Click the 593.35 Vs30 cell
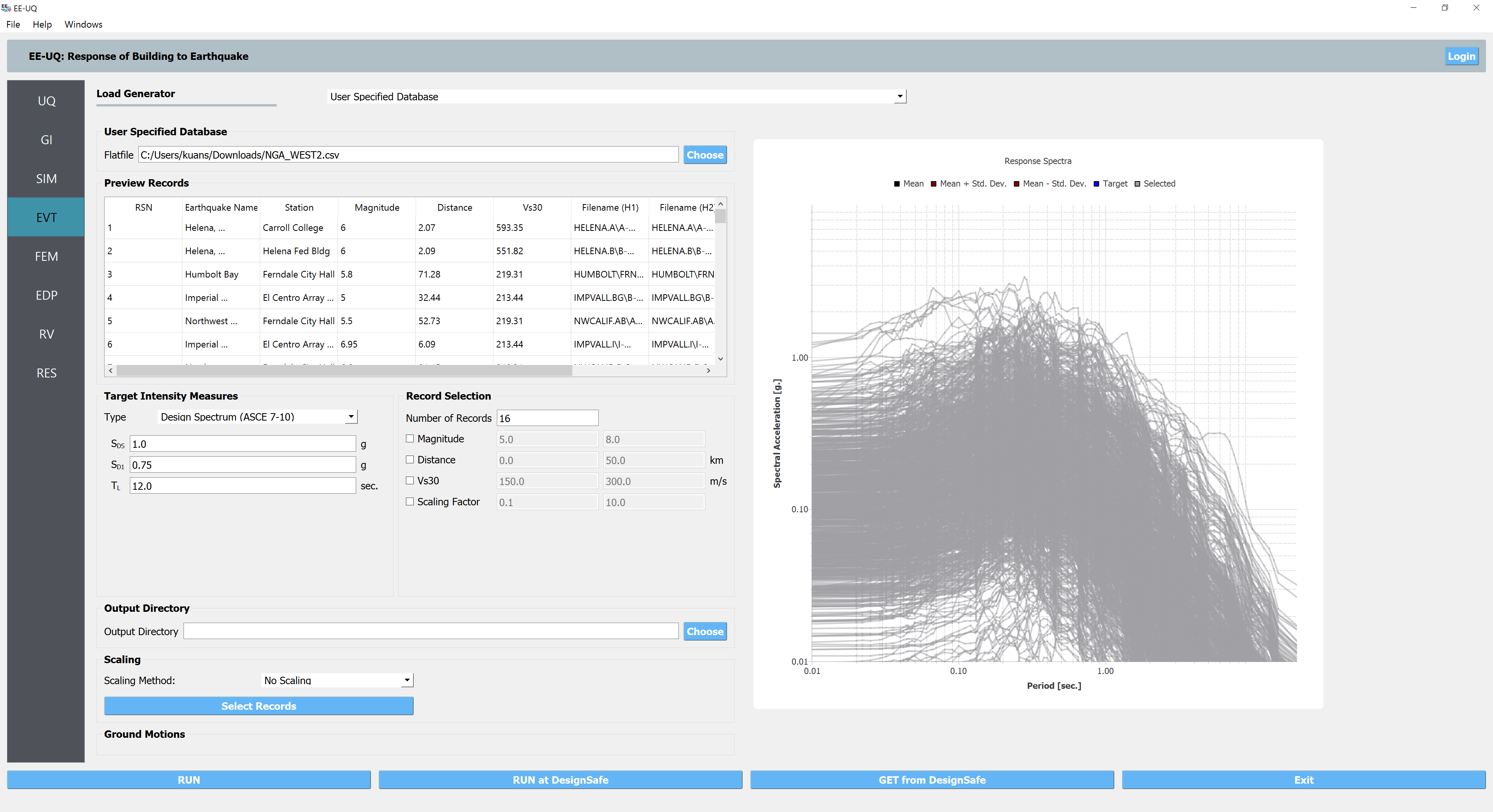The height and width of the screenshot is (812, 1493). click(532, 228)
